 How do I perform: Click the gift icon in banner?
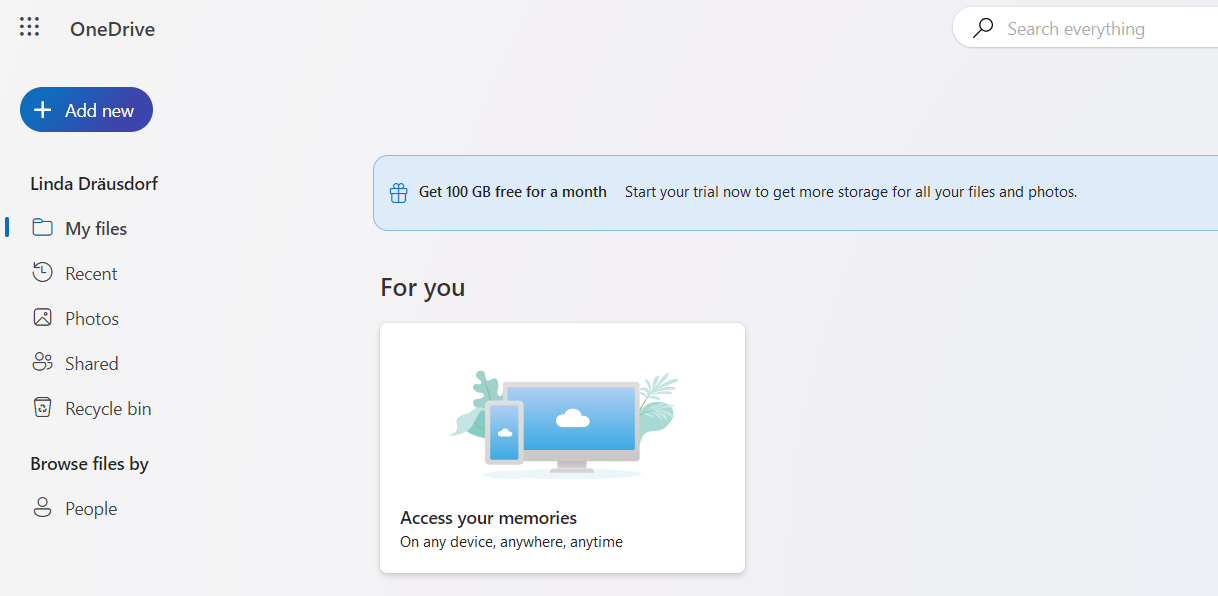point(398,192)
